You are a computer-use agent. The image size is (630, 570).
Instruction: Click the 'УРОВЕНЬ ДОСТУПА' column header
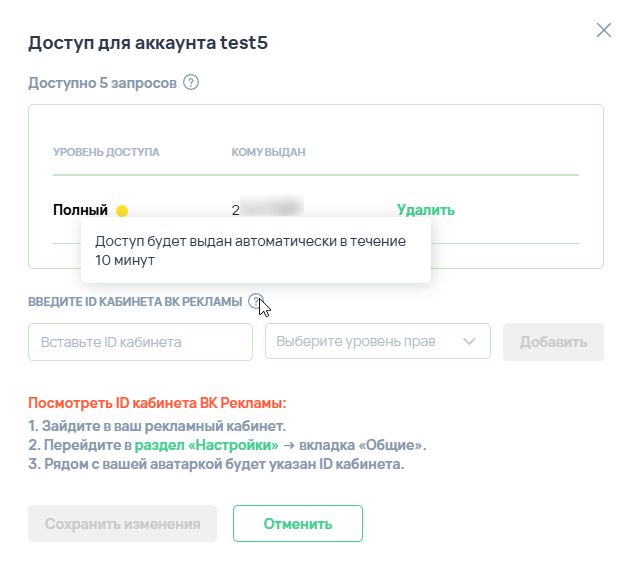pyautogui.click(x=106, y=152)
